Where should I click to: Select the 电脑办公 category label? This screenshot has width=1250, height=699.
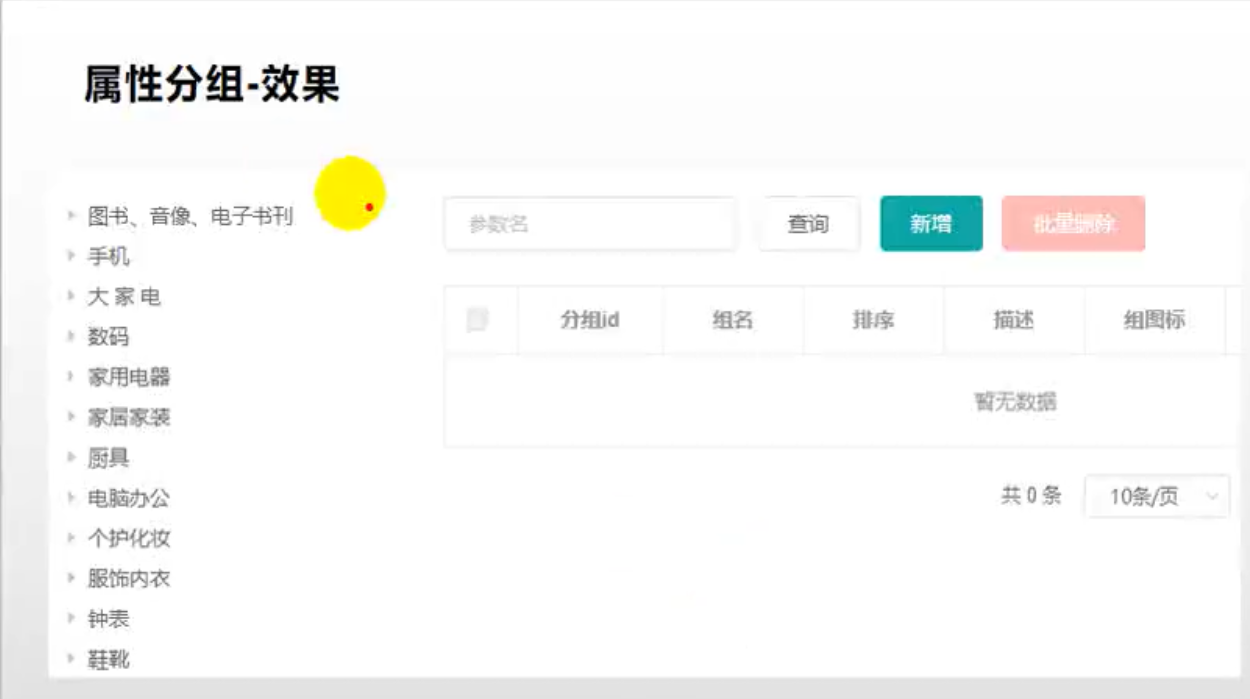click(x=129, y=498)
